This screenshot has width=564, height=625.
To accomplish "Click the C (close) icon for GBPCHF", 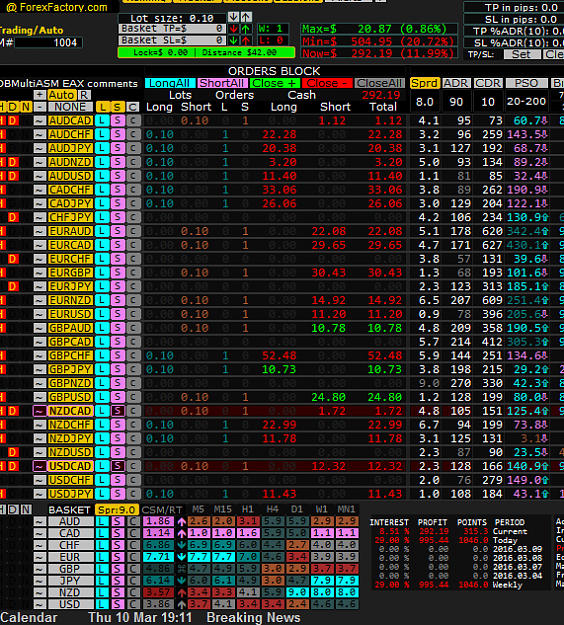I will point(133,356).
